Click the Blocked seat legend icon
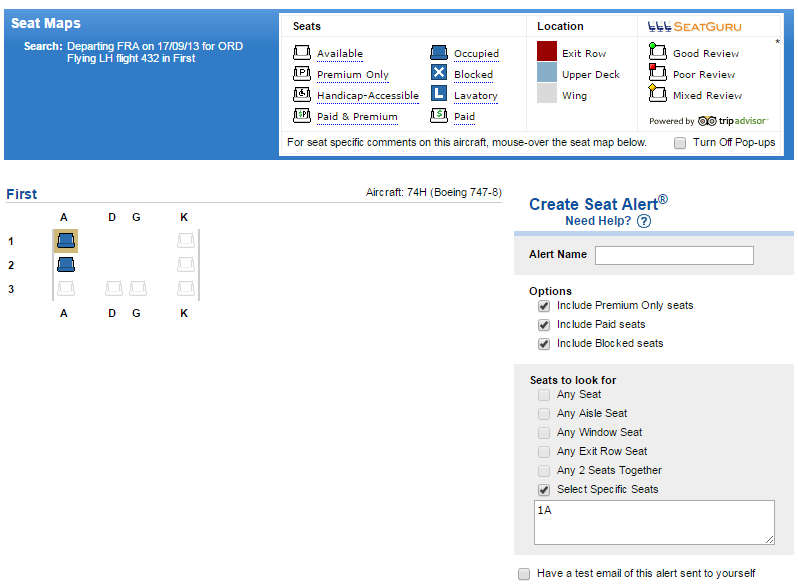Viewport: 798px width, 585px height. tap(438, 74)
